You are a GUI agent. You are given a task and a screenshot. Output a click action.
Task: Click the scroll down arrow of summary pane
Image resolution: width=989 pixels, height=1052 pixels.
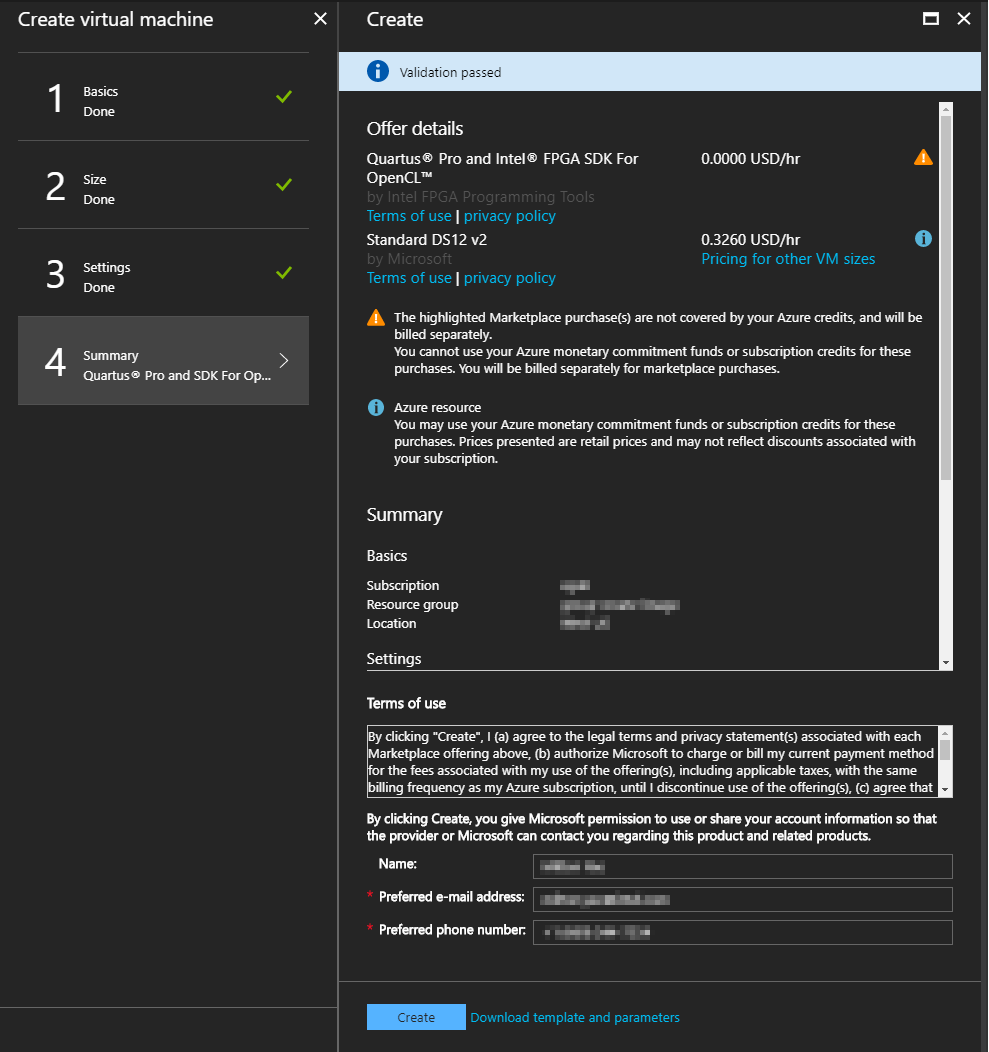coord(946,663)
